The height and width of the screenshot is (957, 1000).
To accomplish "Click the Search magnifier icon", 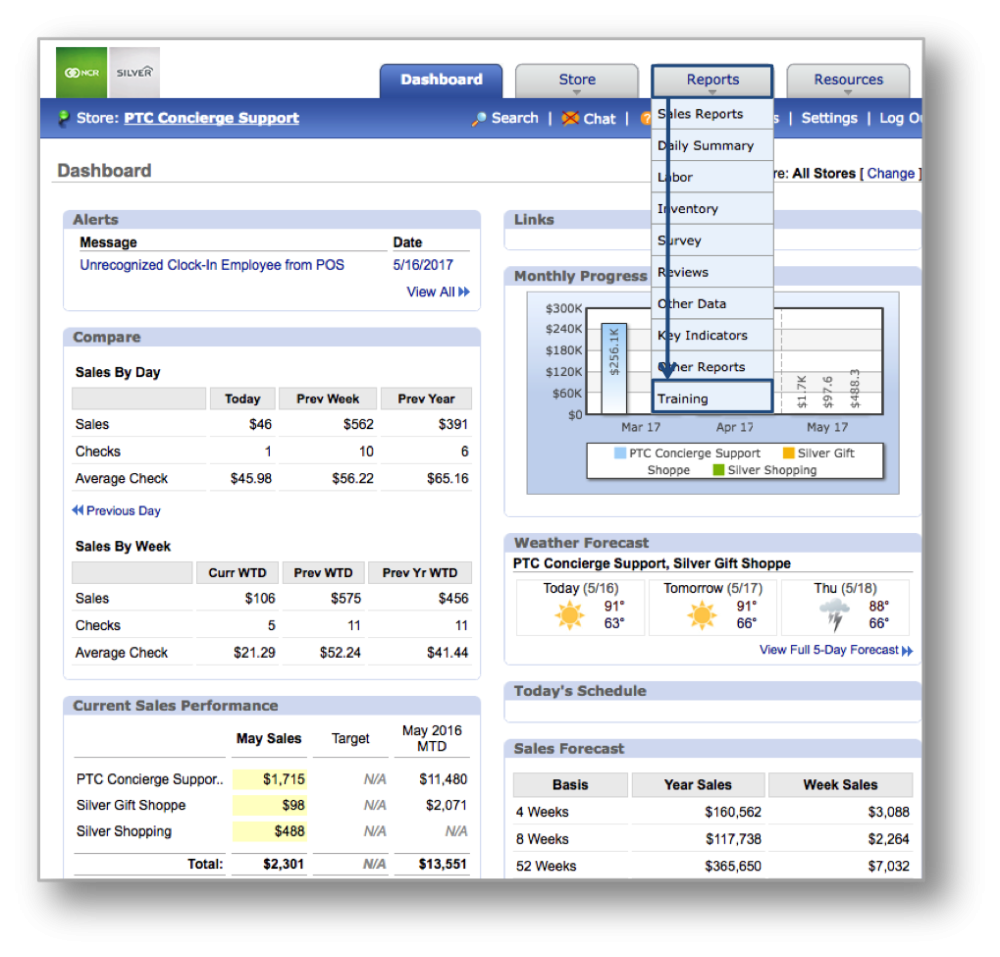I will pyautogui.click(x=479, y=119).
